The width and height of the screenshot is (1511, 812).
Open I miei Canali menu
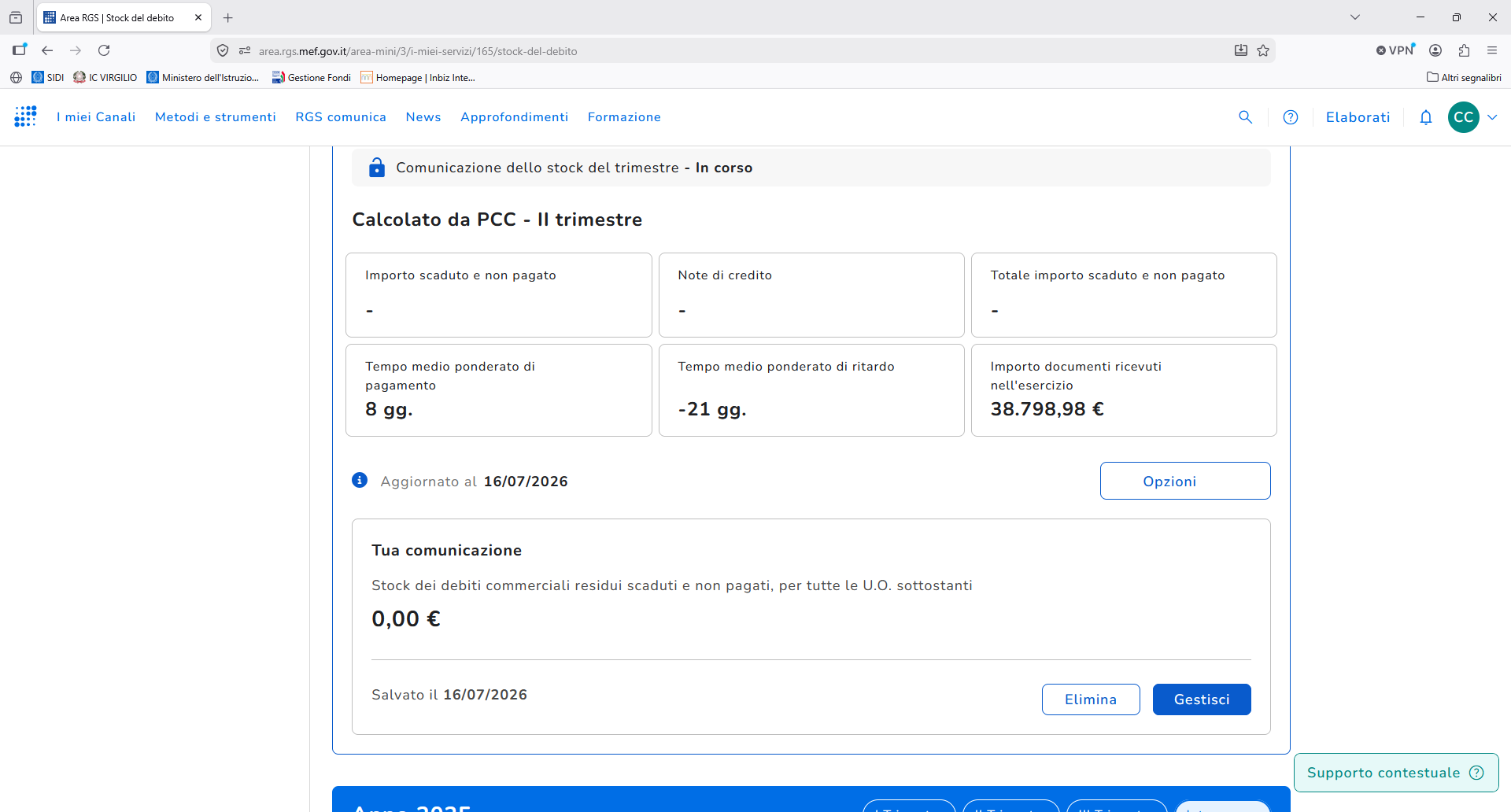click(x=96, y=117)
